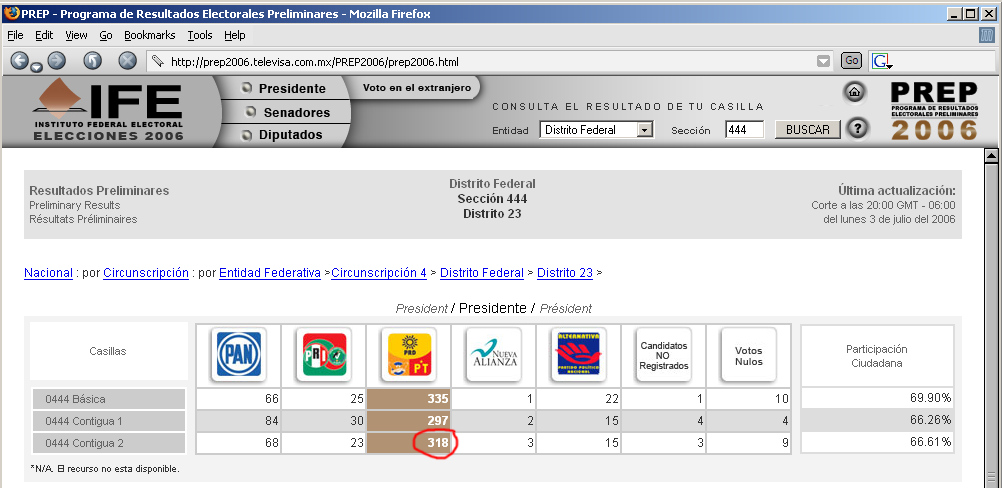Open the Go menu
This screenshot has width=1002, height=488.
coord(105,35)
